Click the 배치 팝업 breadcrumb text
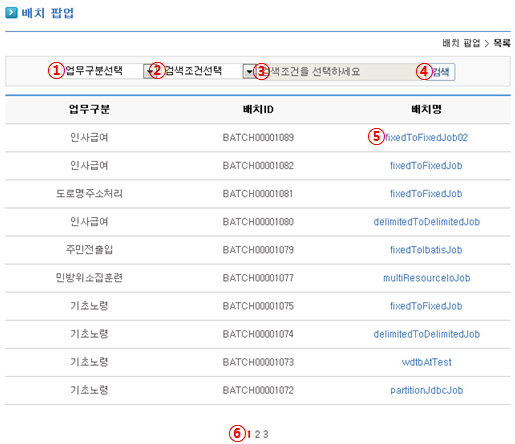Image resolution: width=515 pixels, height=444 pixels. (x=461, y=43)
